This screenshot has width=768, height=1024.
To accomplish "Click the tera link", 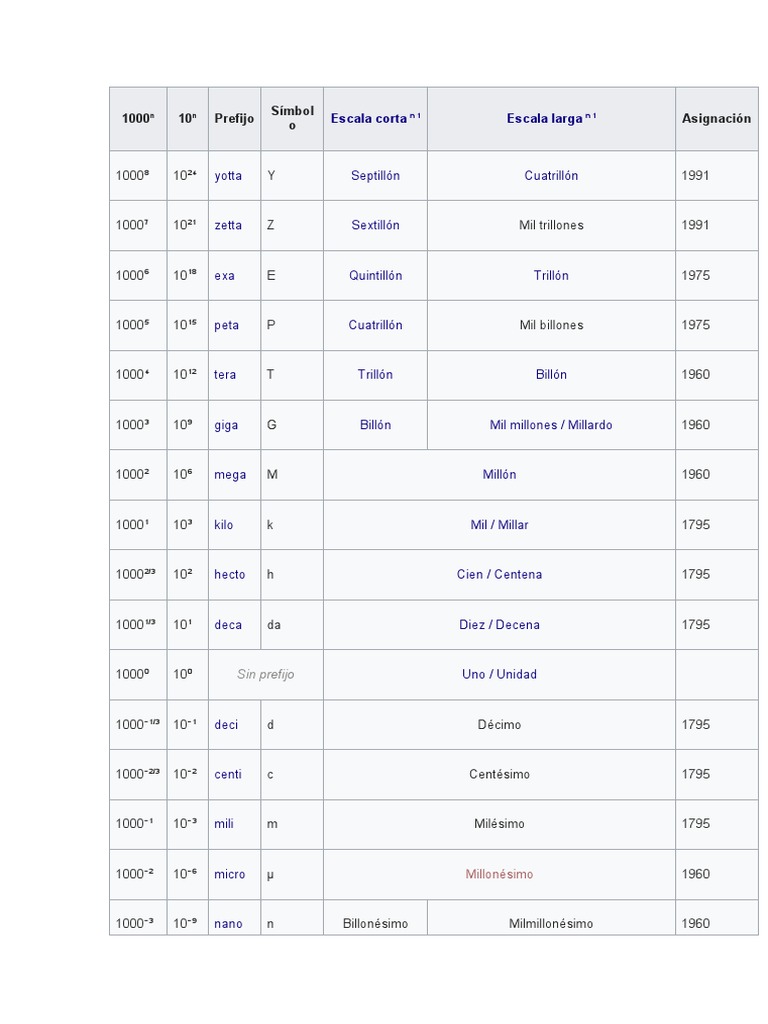I will pyautogui.click(x=225, y=375).
